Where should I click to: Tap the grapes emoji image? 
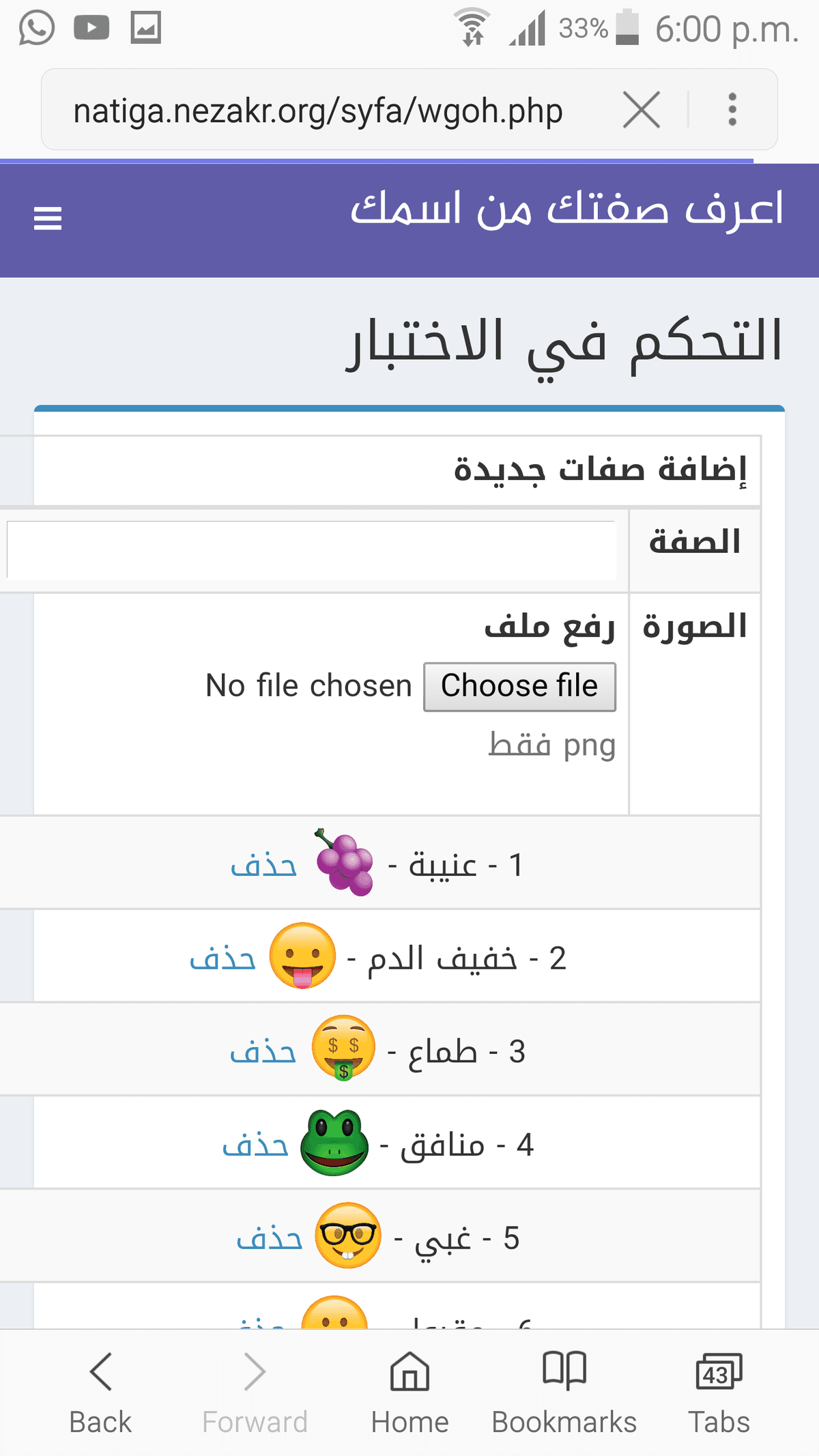(345, 862)
